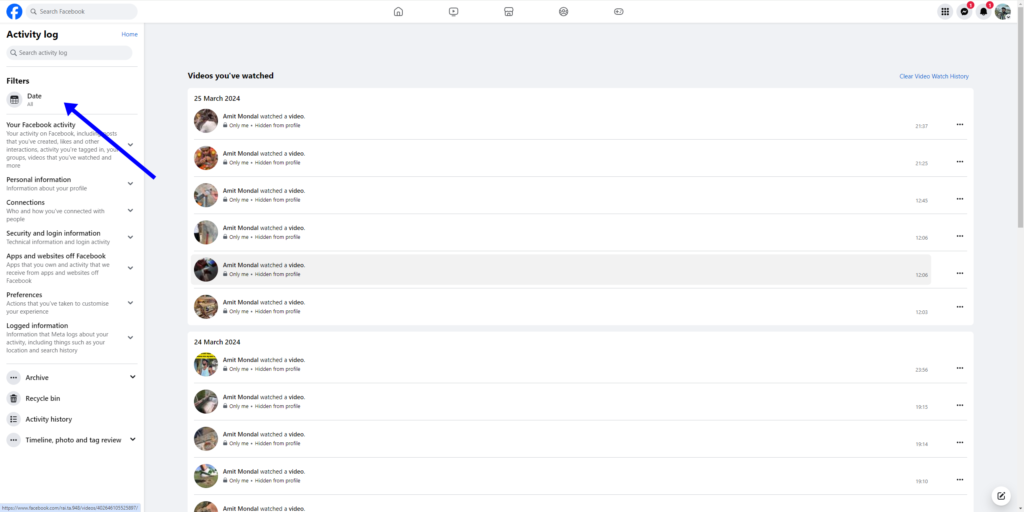Expand the Archive dropdown
Screen dimensions: 1024x512
click(132, 377)
